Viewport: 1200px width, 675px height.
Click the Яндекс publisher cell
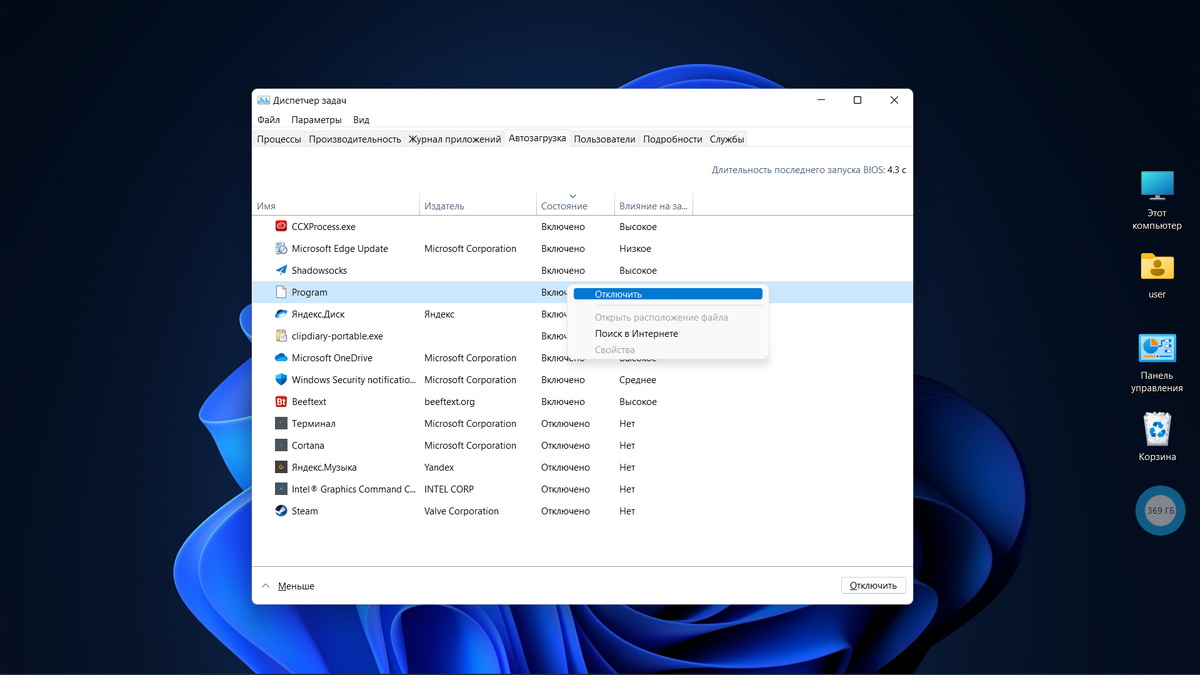439,314
